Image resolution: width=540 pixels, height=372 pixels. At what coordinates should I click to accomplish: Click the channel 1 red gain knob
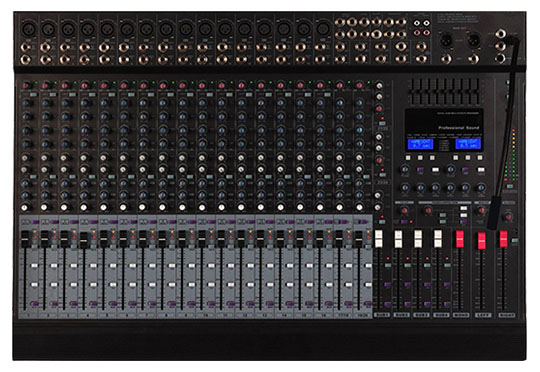pyautogui.click(x=26, y=85)
